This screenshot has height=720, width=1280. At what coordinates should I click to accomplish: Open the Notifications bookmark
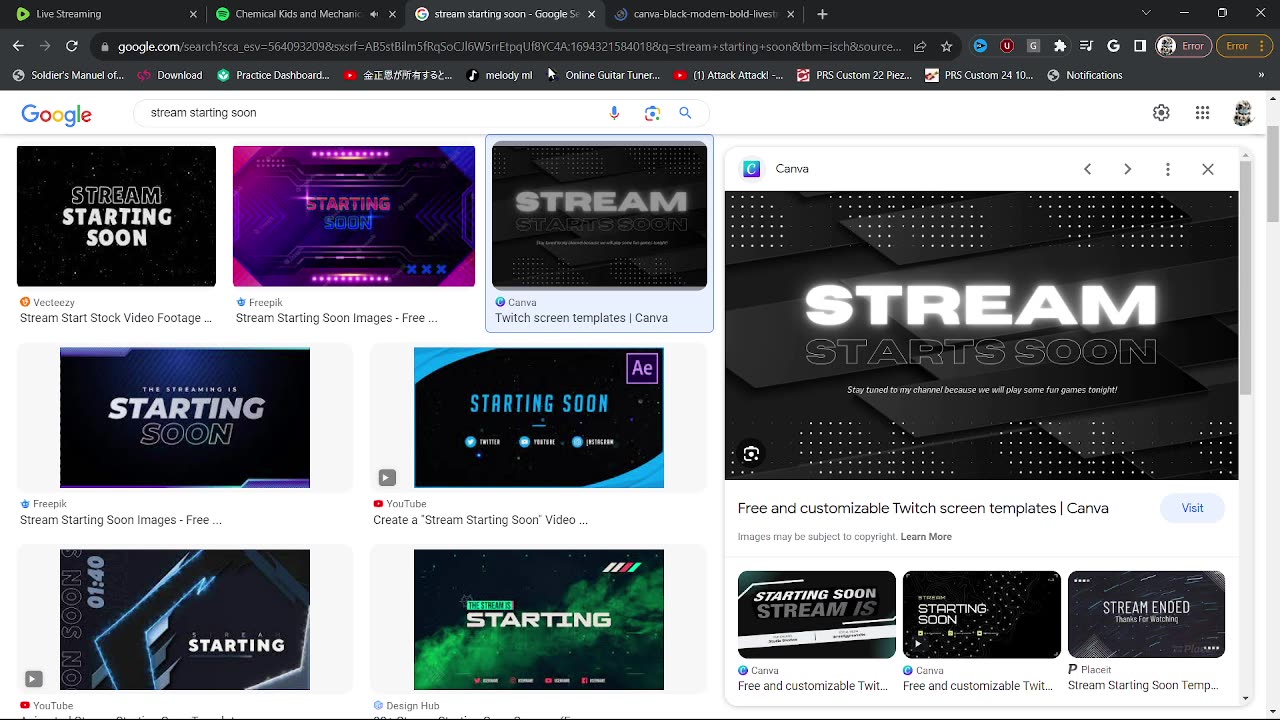coord(1084,75)
